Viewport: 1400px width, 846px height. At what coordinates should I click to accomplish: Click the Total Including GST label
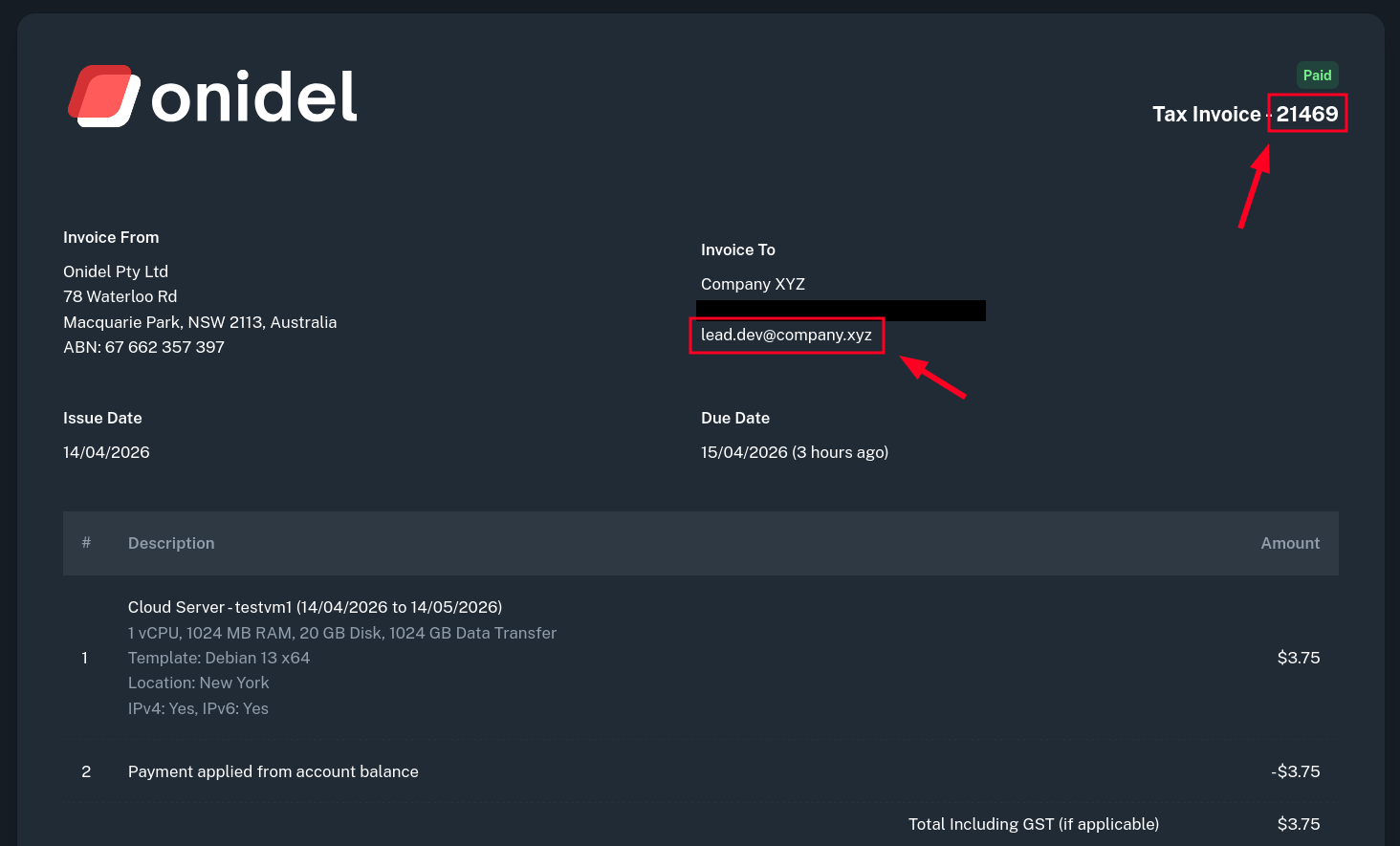coord(1033,825)
